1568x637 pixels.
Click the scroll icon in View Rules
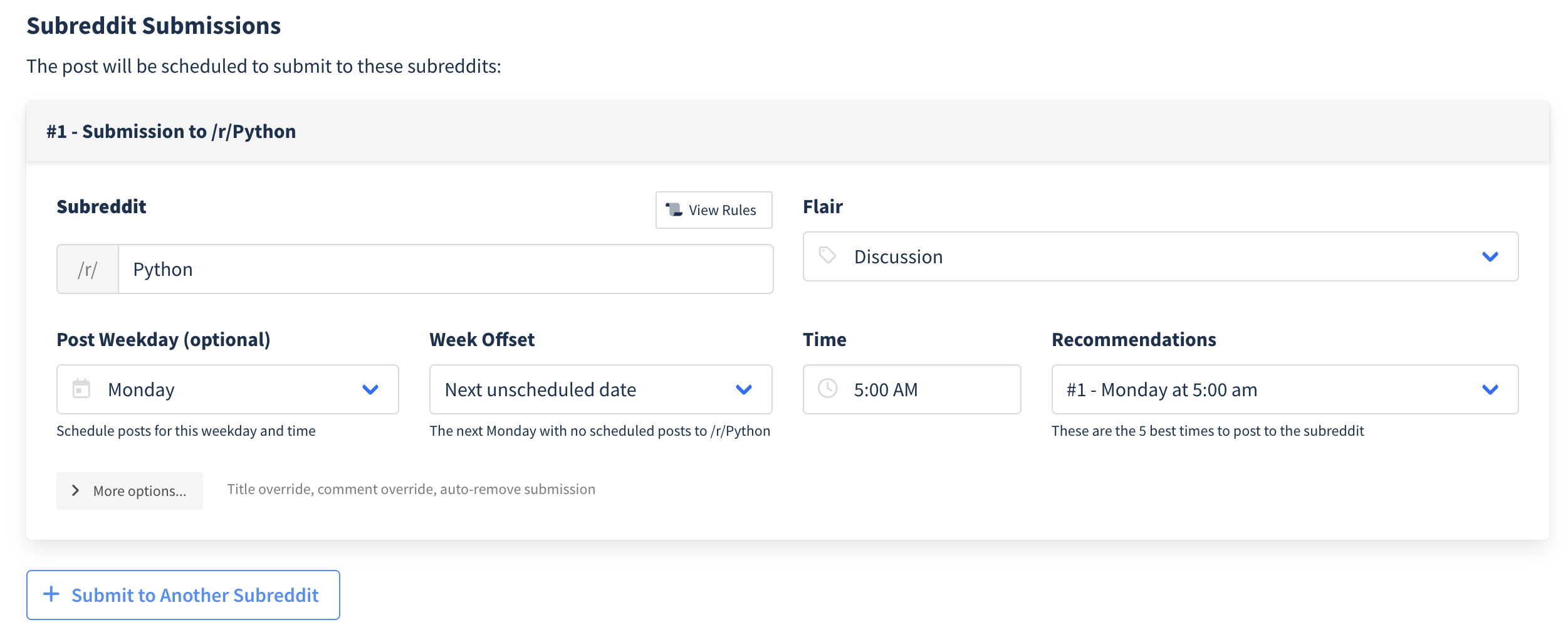point(674,209)
